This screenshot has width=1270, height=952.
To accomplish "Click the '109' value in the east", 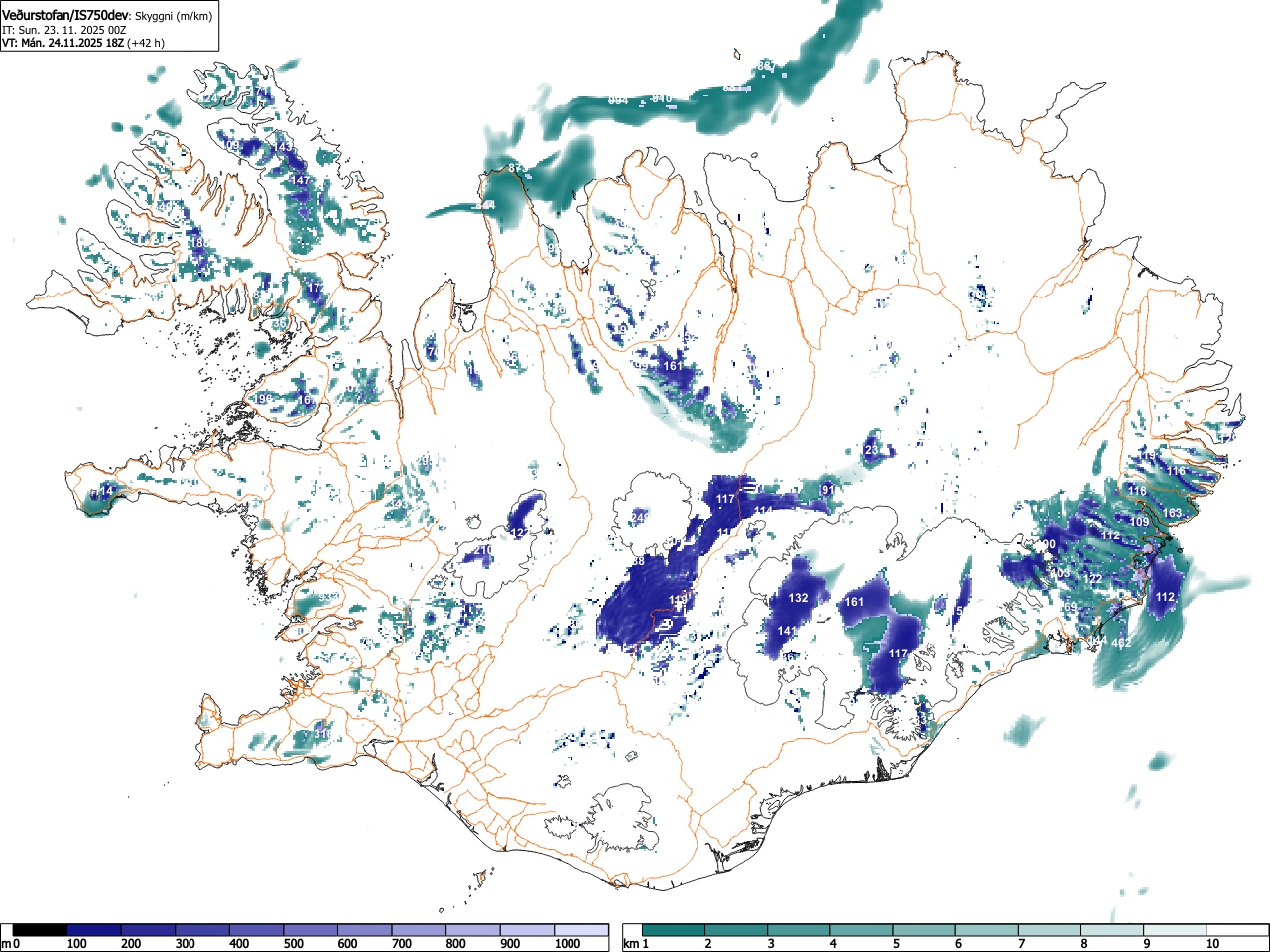I will point(1139,522).
